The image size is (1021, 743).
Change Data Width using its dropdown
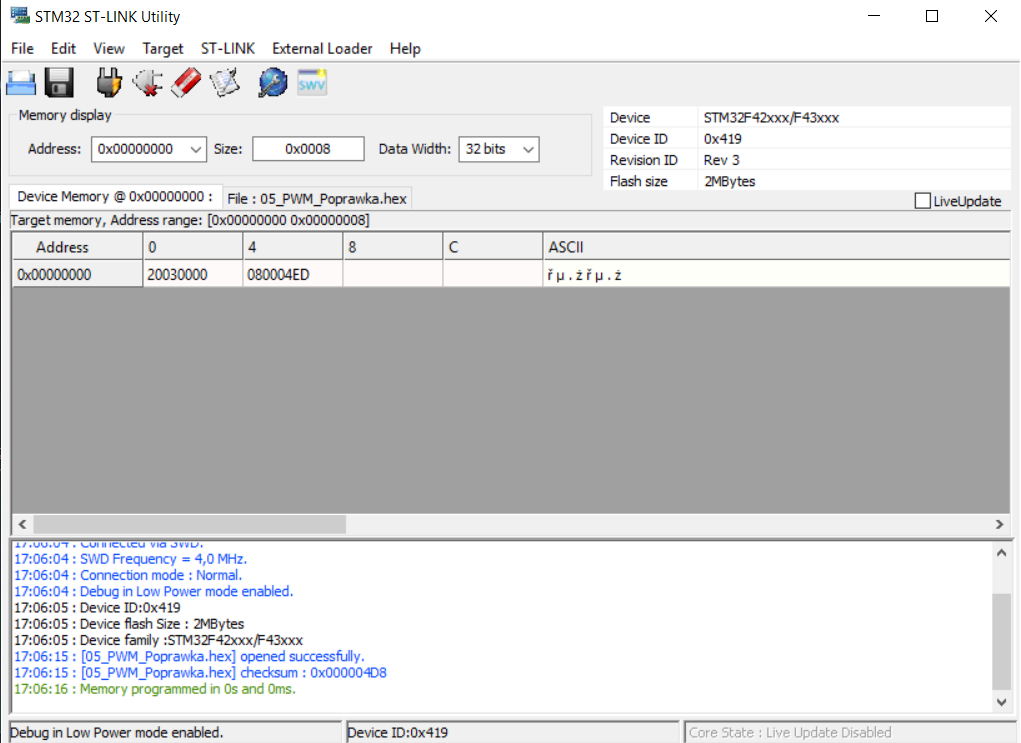click(527, 148)
